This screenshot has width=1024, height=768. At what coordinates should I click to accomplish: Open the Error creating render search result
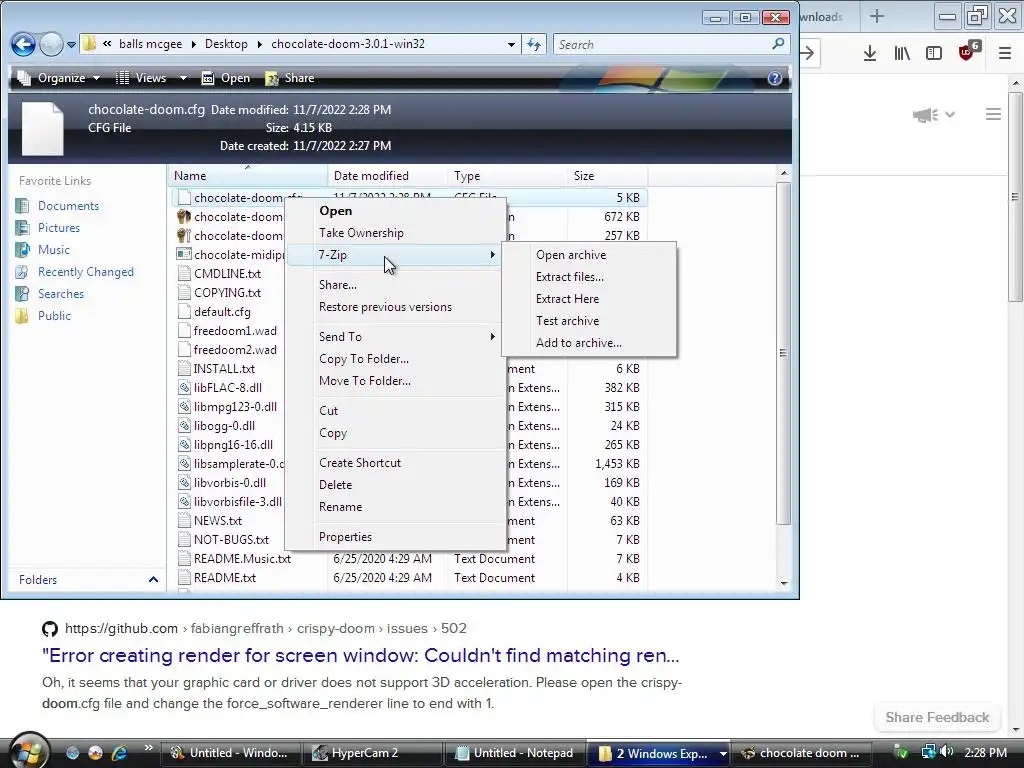coord(360,655)
